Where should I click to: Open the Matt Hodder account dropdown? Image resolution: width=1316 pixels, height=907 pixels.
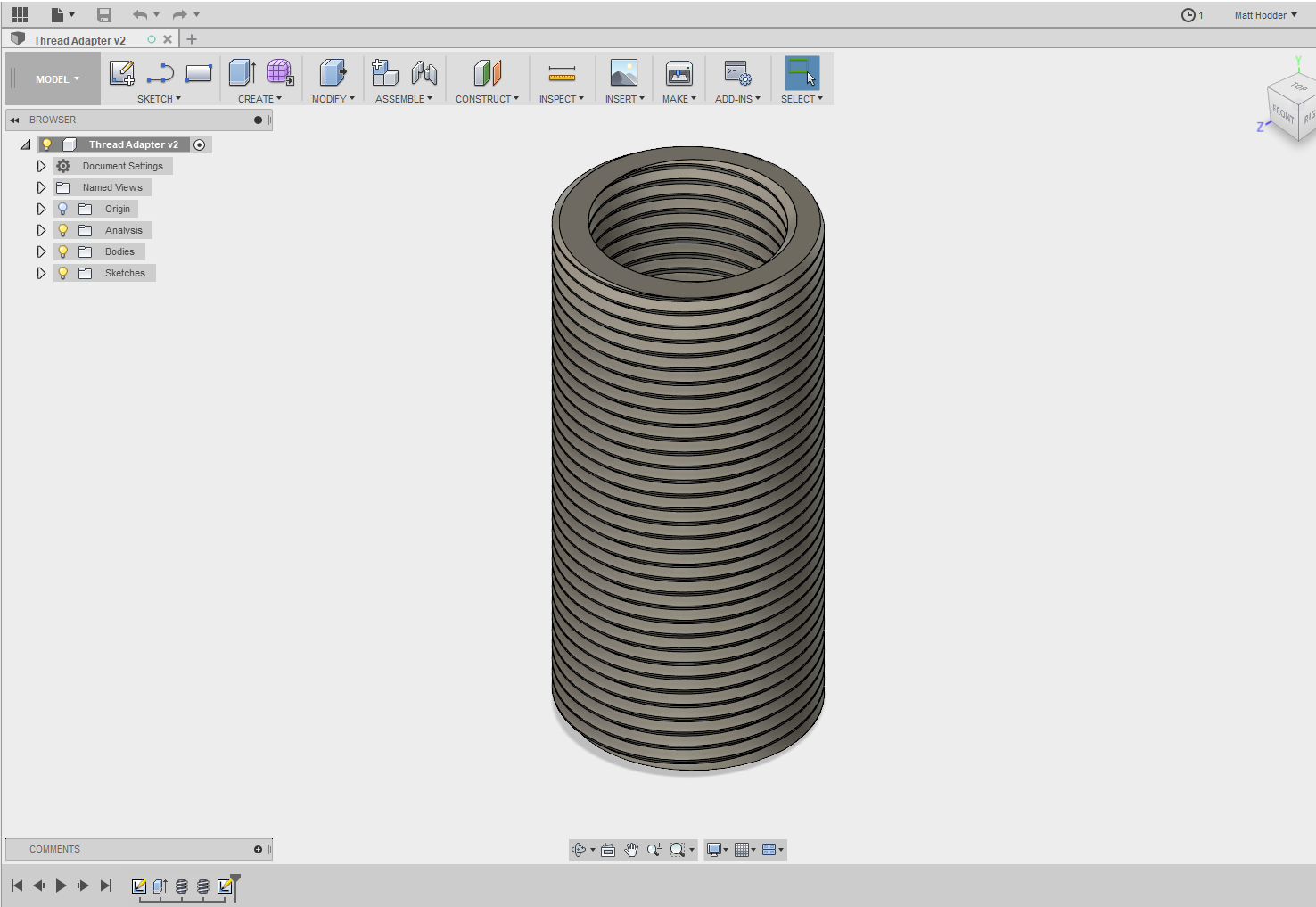point(1265,15)
